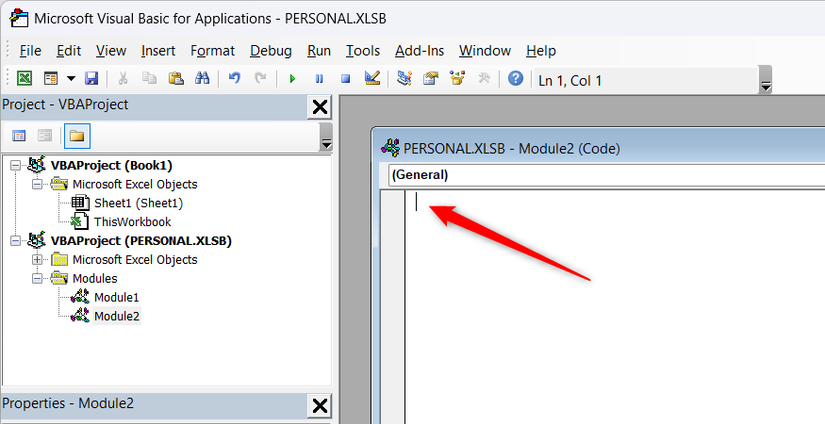This screenshot has height=424, width=825.
Task: Open the Run menu
Action: pos(319,51)
